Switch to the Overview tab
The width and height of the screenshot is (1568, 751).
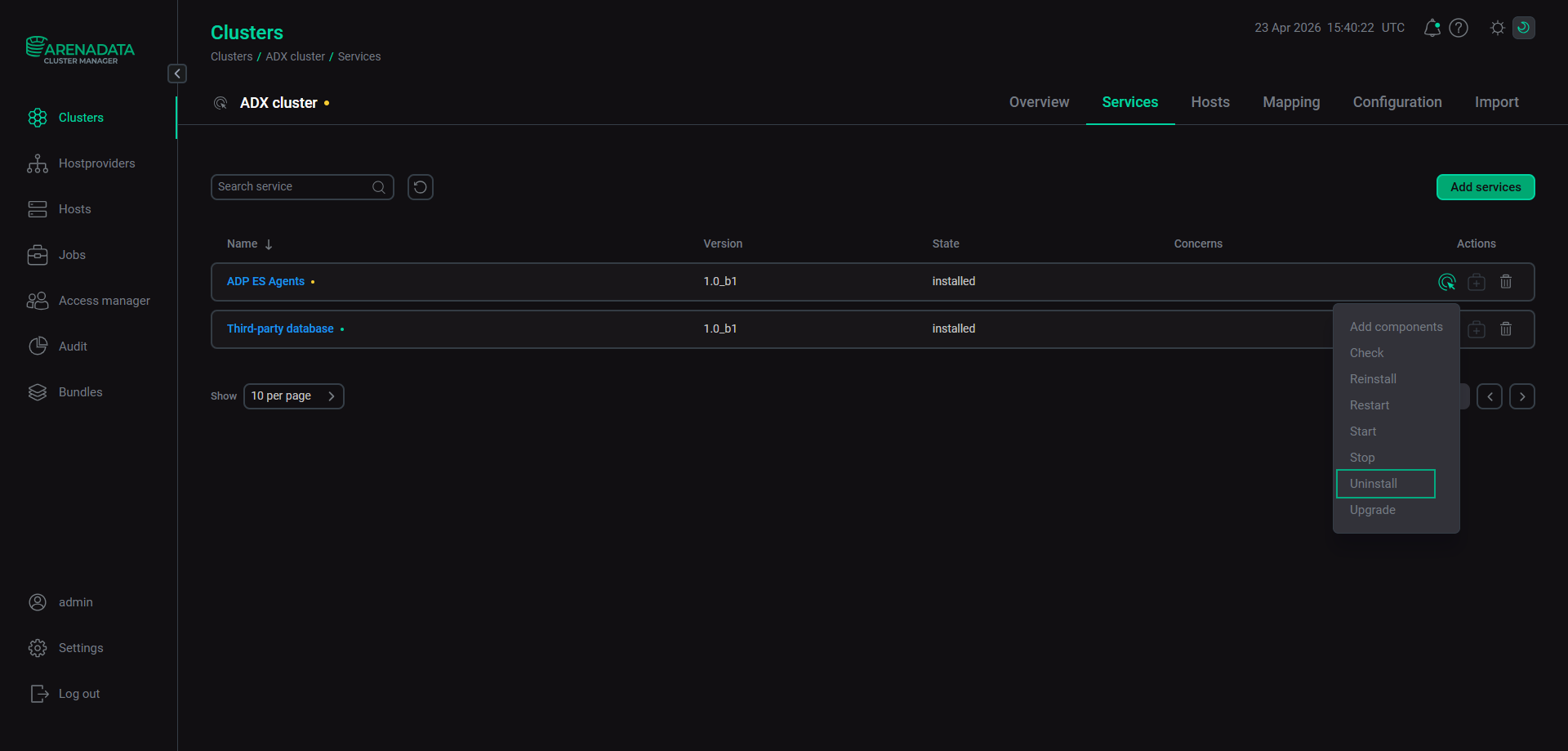click(1039, 102)
